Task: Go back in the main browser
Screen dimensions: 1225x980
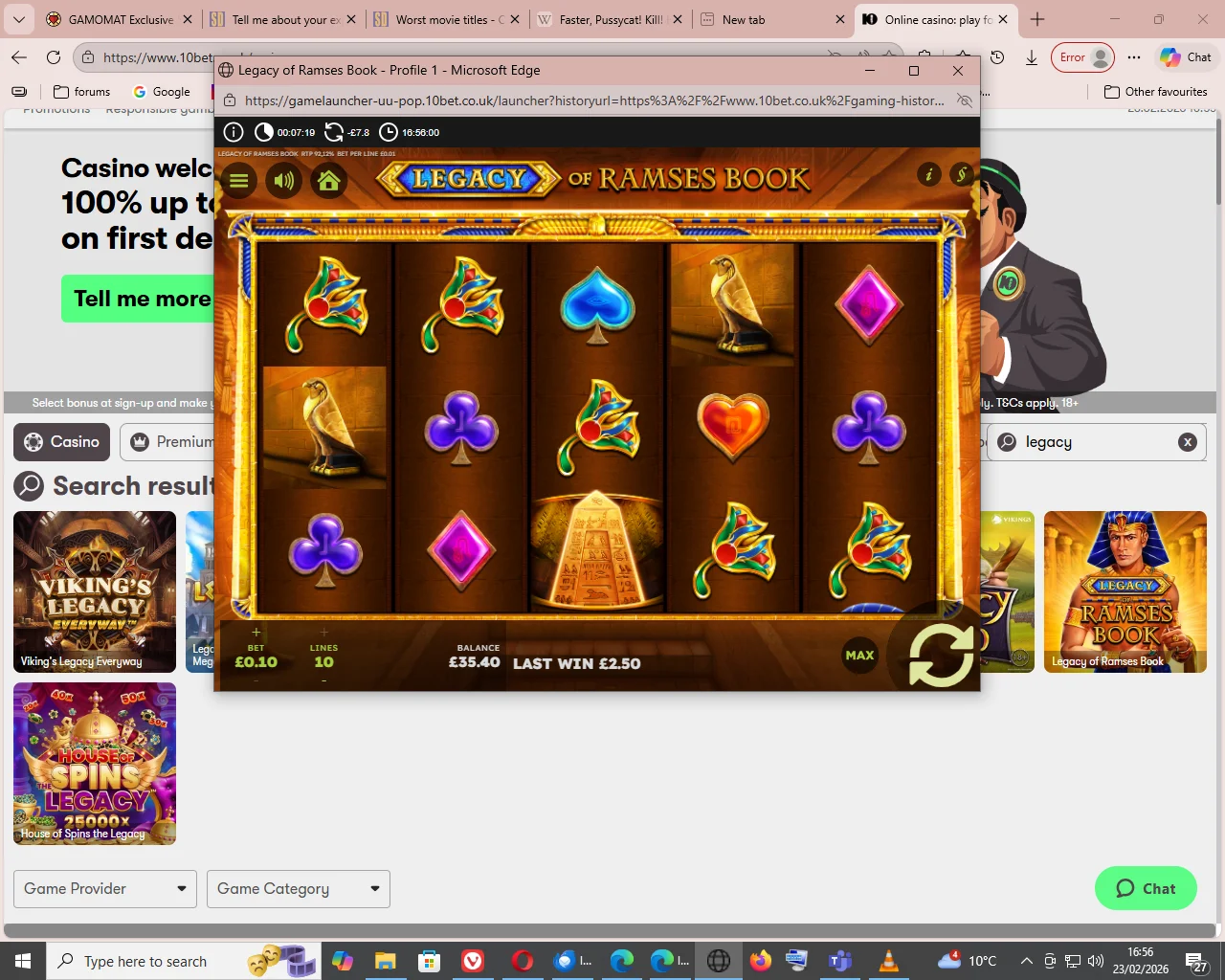Action: click(x=19, y=57)
